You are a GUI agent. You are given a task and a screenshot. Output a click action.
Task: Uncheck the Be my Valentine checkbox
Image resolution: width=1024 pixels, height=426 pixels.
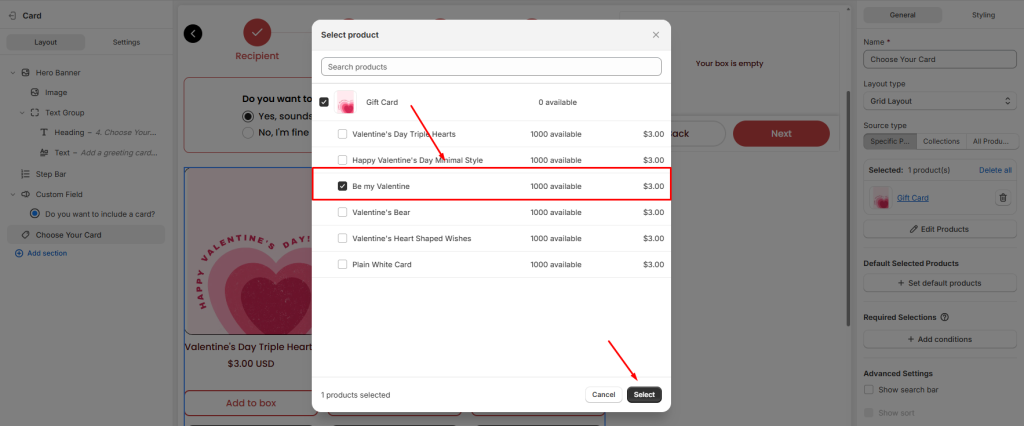(343, 186)
